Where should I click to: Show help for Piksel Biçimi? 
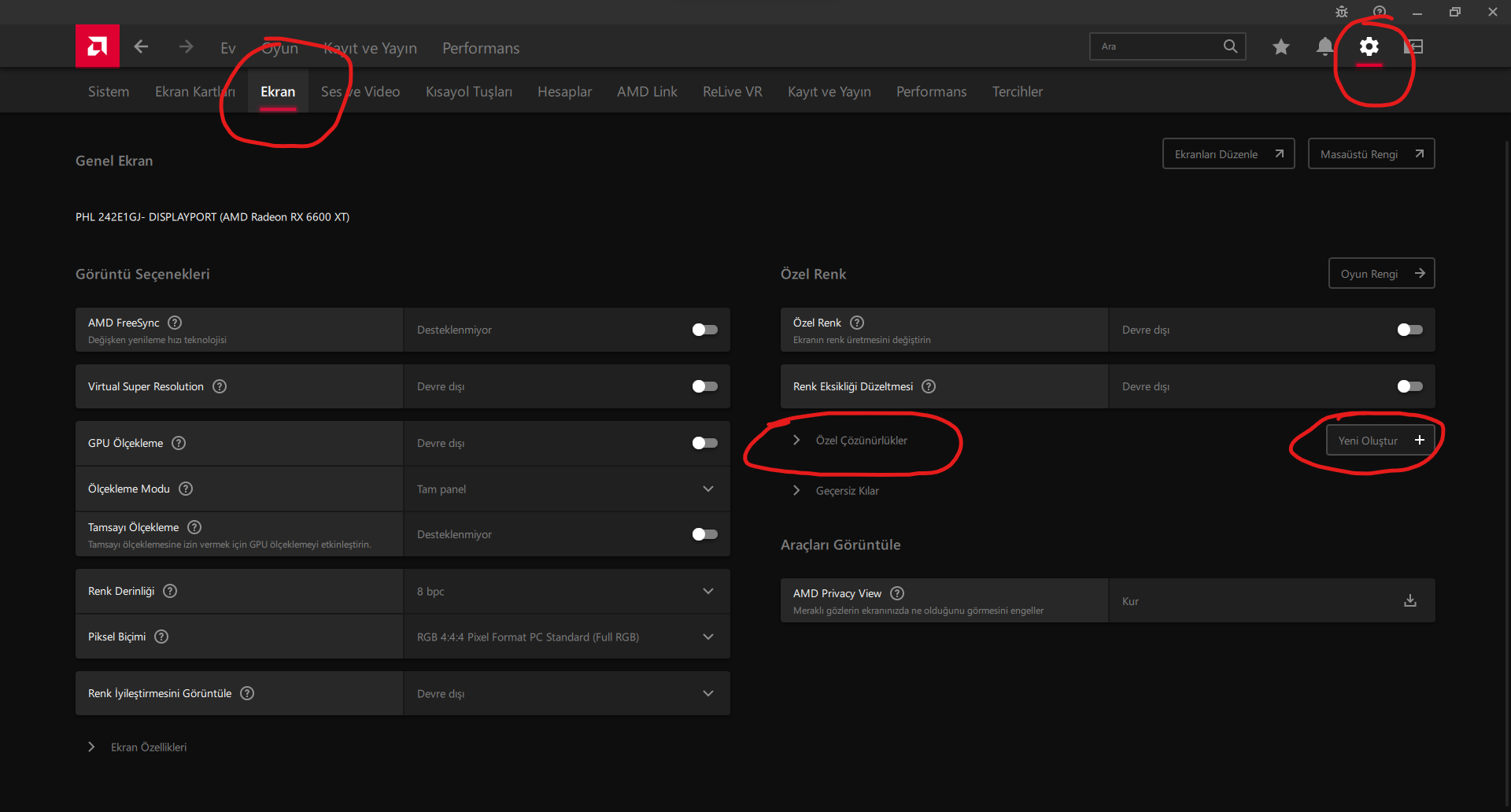click(161, 637)
